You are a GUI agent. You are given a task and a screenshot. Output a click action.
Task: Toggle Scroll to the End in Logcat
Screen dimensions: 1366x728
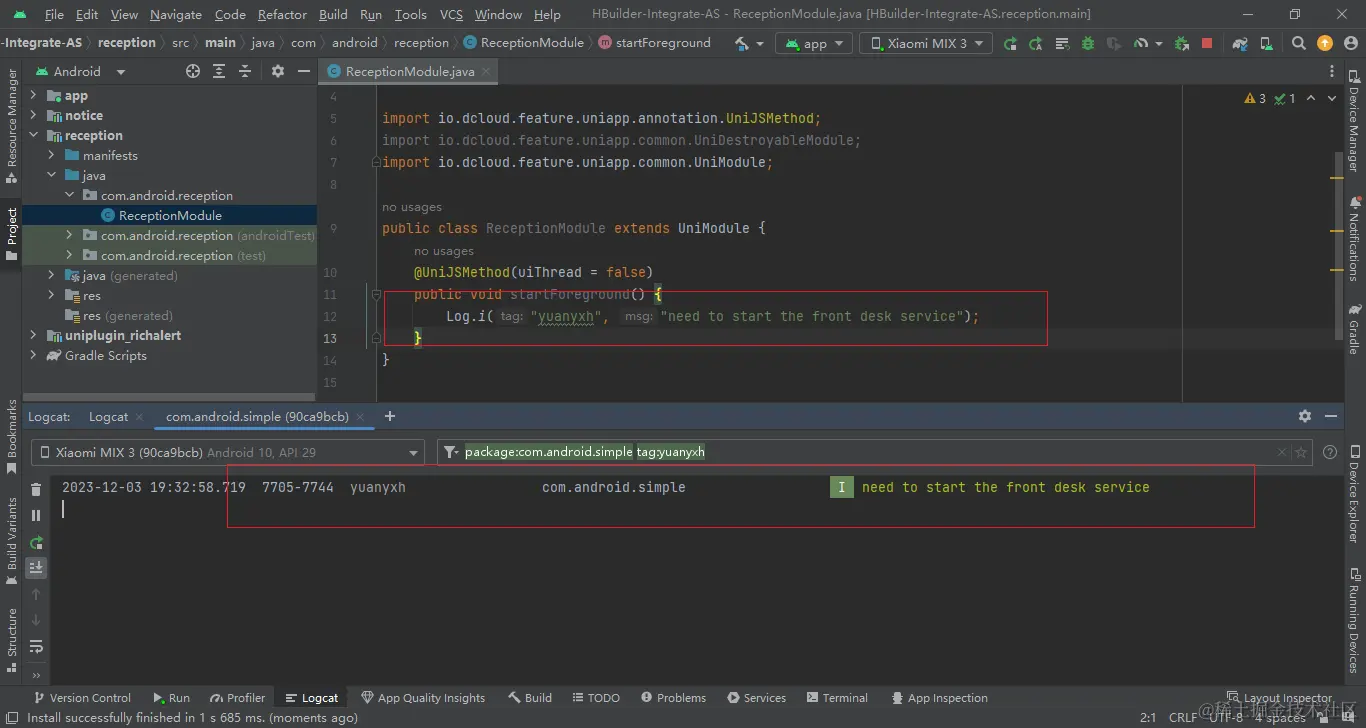click(x=36, y=567)
